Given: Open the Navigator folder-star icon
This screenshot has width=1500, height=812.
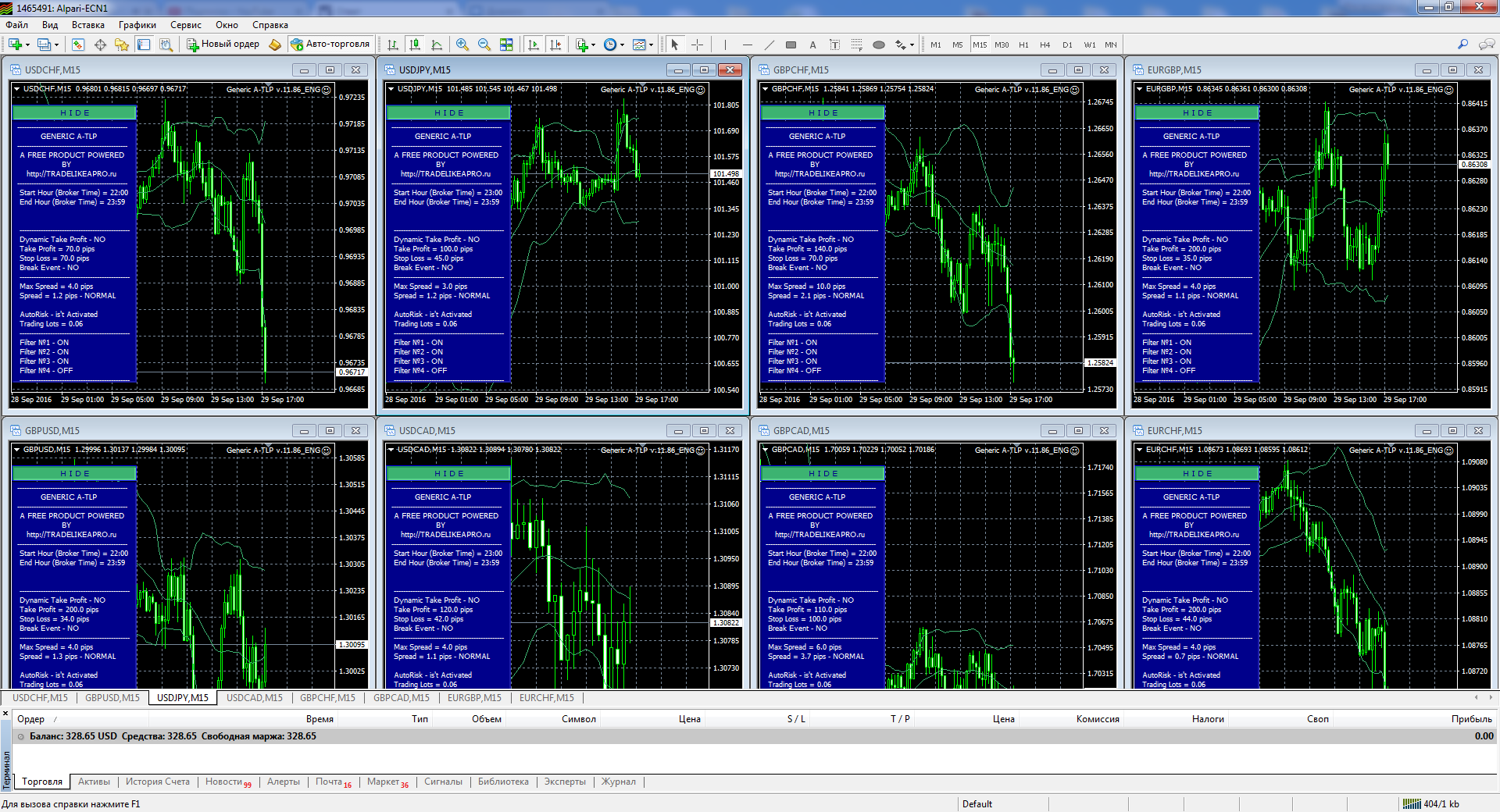Looking at the screenshot, I should 122,45.
